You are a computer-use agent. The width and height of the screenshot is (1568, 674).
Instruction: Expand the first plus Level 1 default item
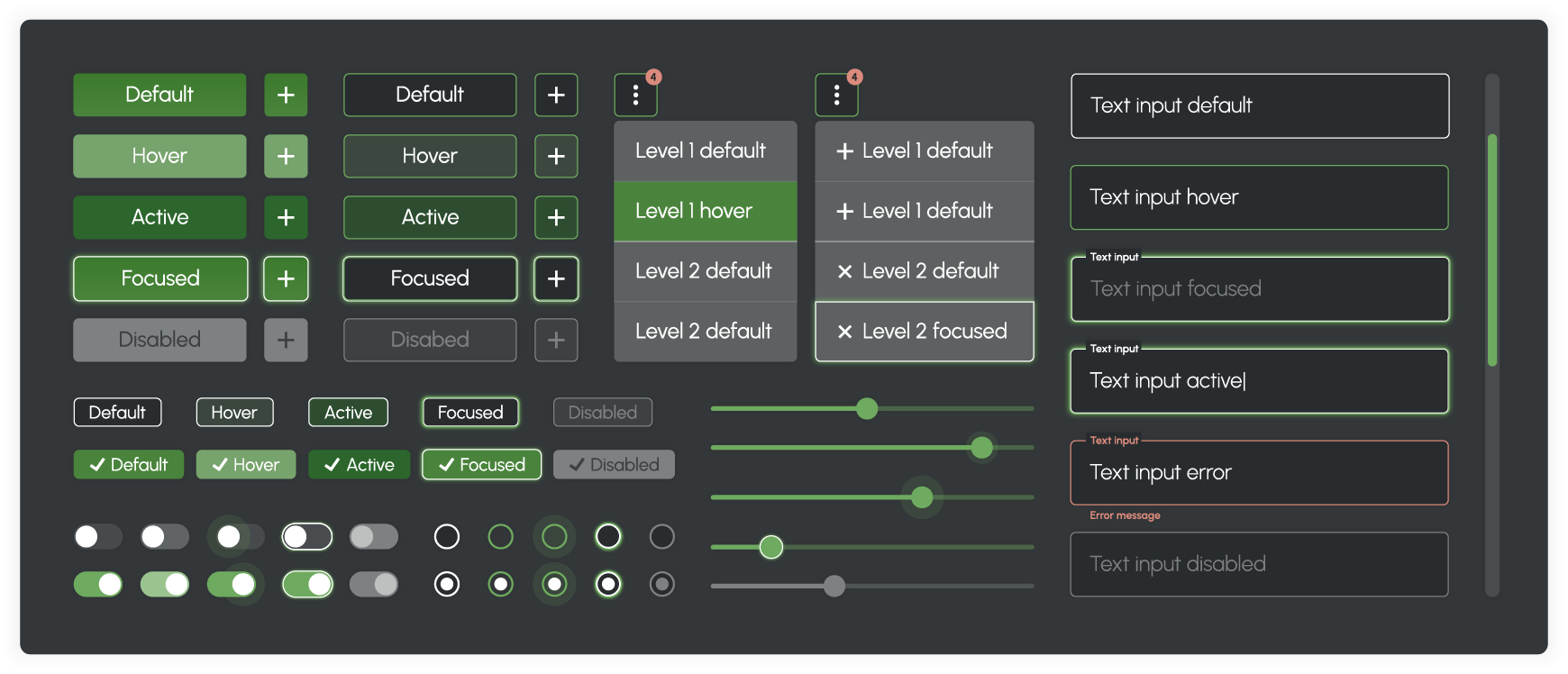pyautogui.click(x=924, y=150)
